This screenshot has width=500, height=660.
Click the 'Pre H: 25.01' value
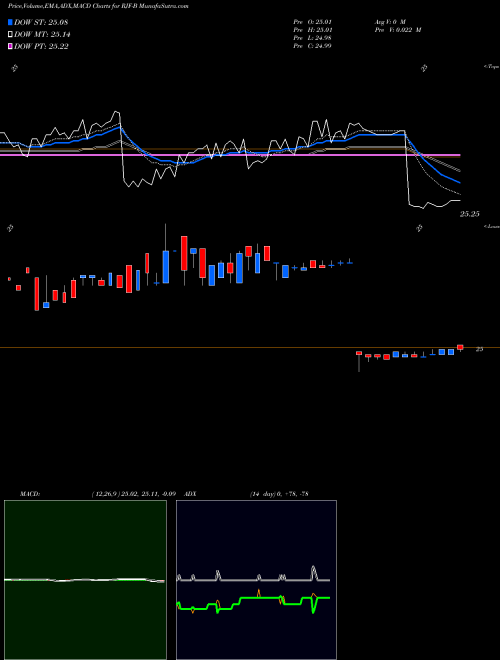click(x=314, y=30)
